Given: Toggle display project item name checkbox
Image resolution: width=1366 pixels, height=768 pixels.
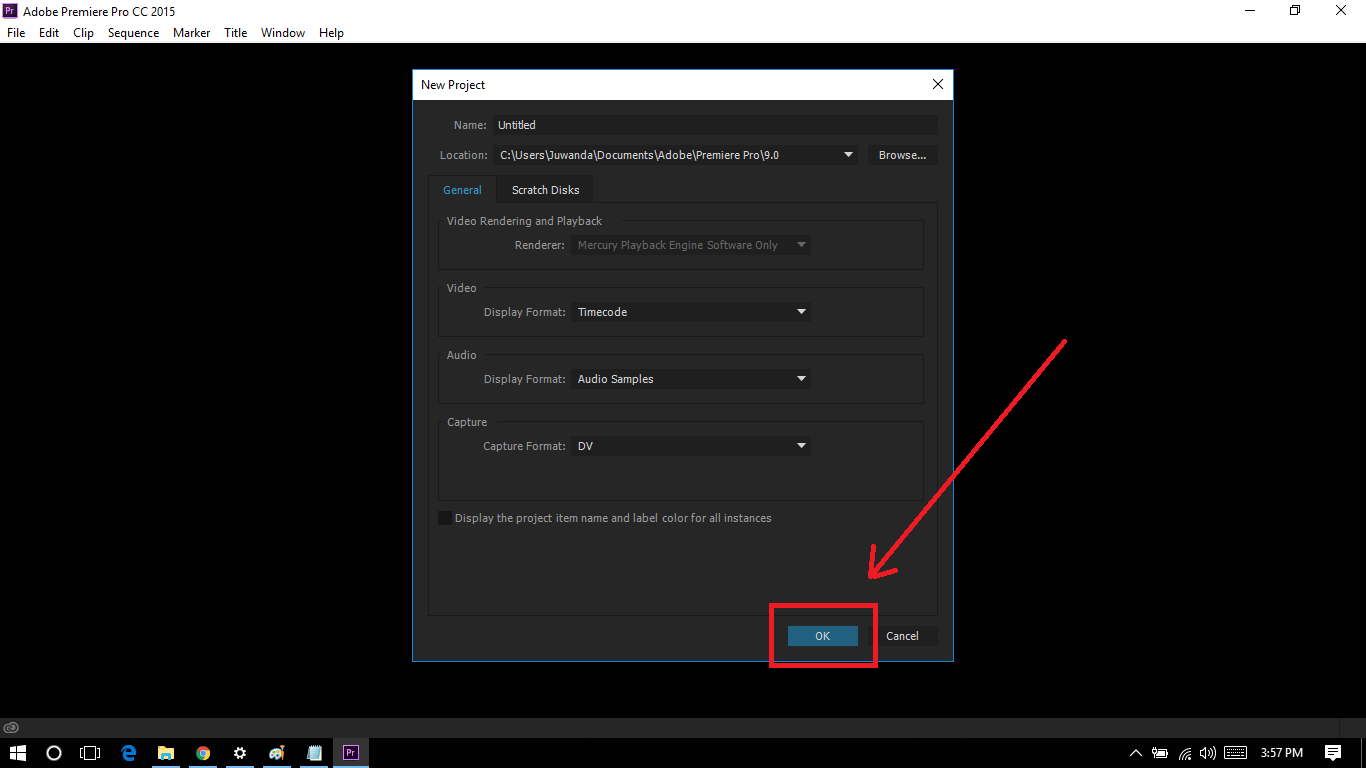Looking at the screenshot, I should (x=445, y=518).
